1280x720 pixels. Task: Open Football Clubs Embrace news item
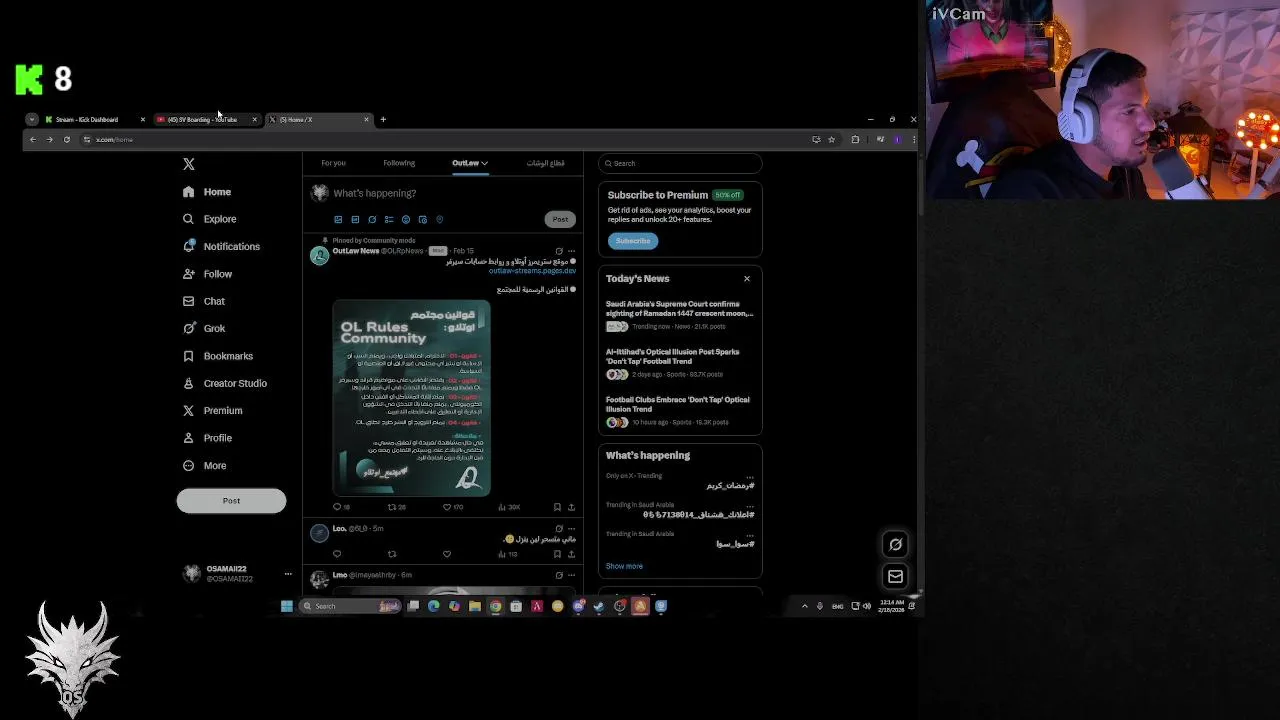tap(680, 411)
